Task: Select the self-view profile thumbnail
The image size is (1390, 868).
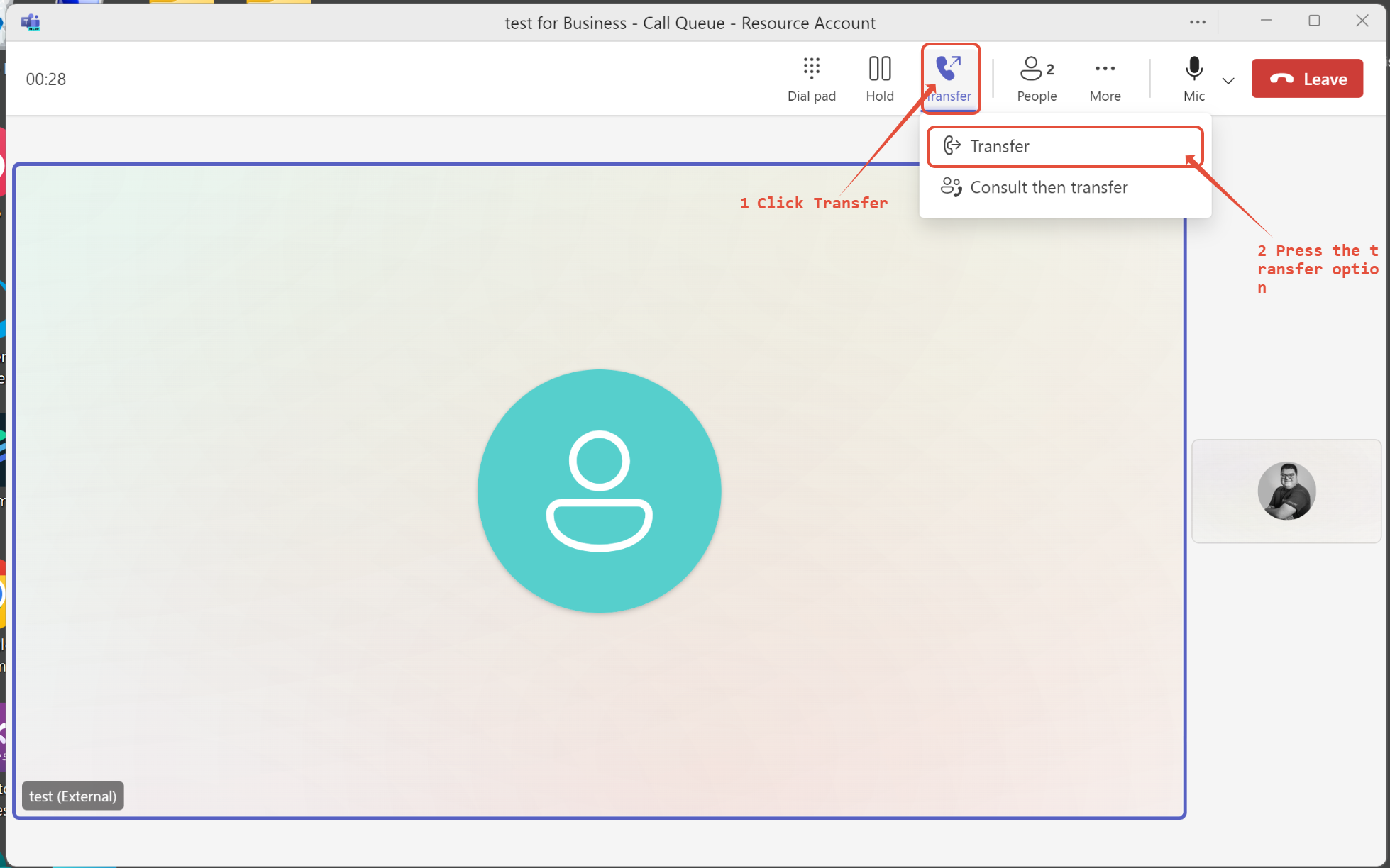Action: [x=1286, y=491]
